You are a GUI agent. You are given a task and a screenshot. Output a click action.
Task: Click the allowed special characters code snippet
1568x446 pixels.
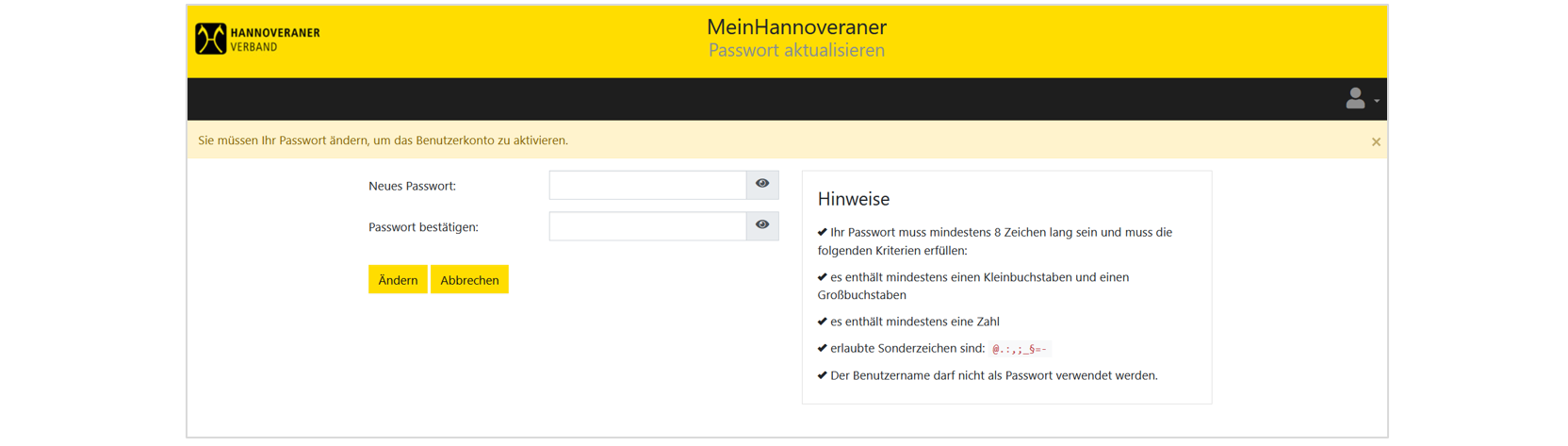tap(1019, 349)
